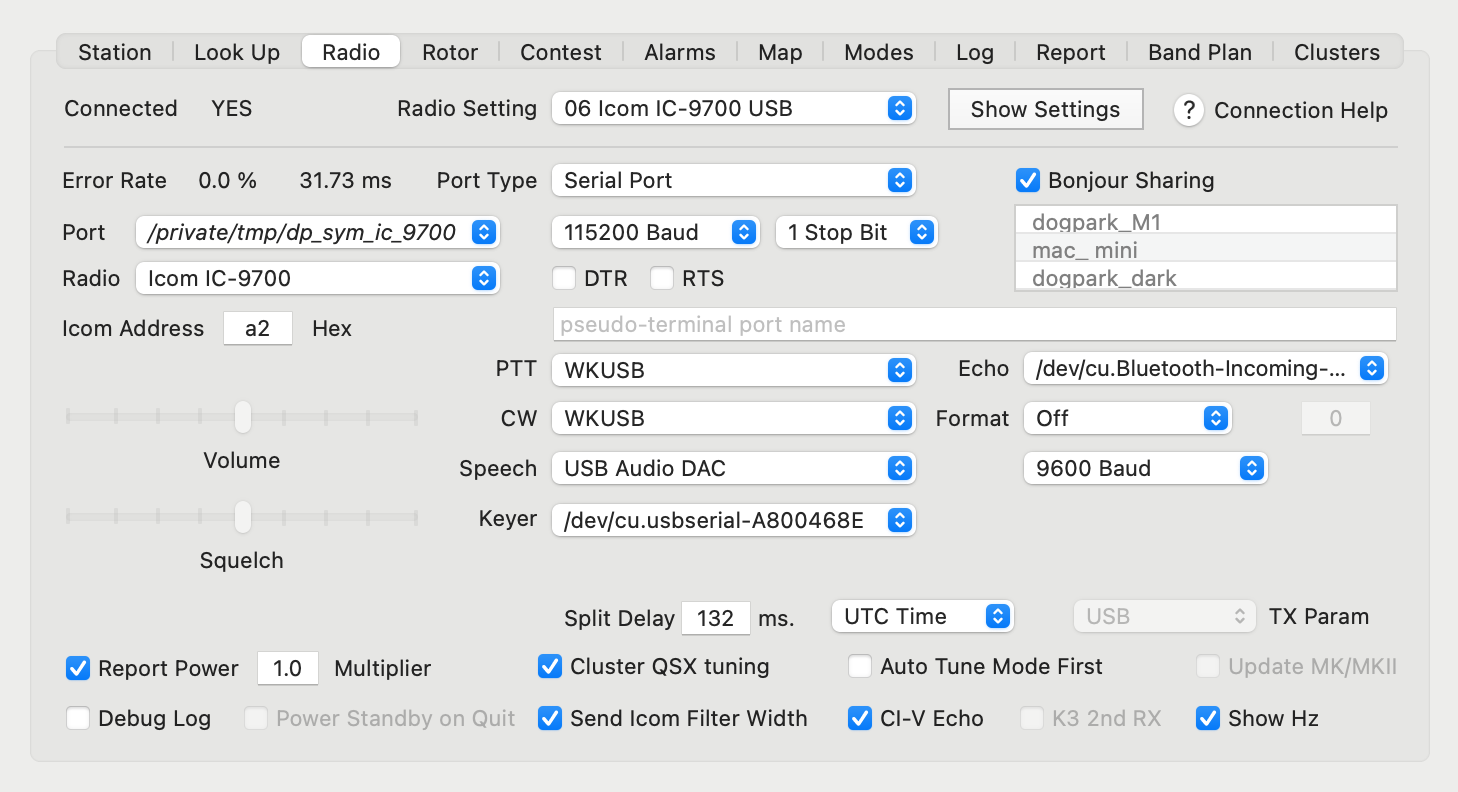Enable the DTR checkbox
This screenshot has height=792, width=1458.
pos(564,278)
